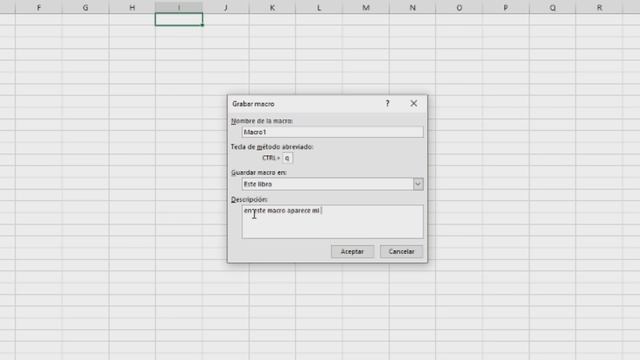Select column R header
The height and width of the screenshot is (360, 640).
[x=599, y=7]
